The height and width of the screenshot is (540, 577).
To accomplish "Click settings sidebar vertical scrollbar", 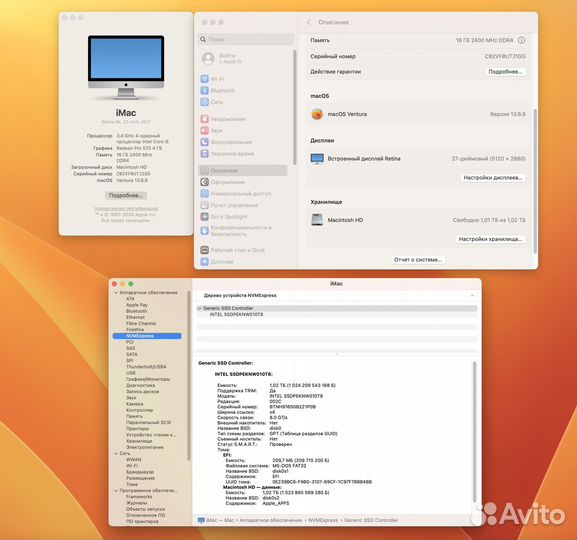I will [x=294, y=107].
